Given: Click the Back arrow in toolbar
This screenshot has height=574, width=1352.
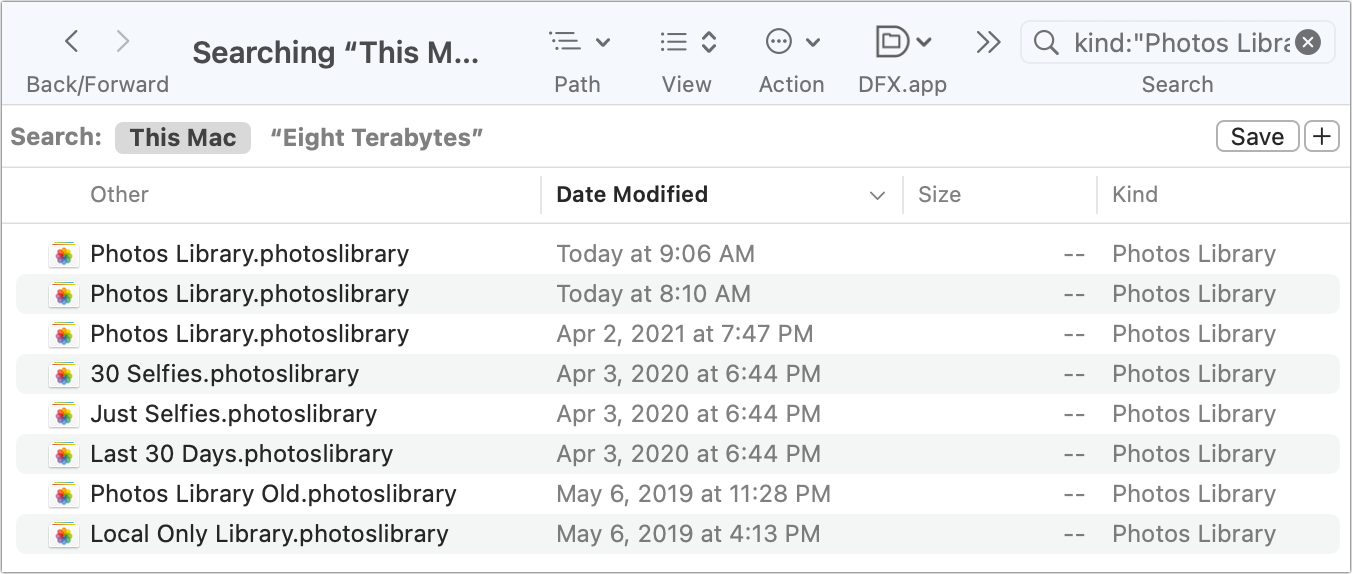Looking at the screenshot, I should click(71, 42).
